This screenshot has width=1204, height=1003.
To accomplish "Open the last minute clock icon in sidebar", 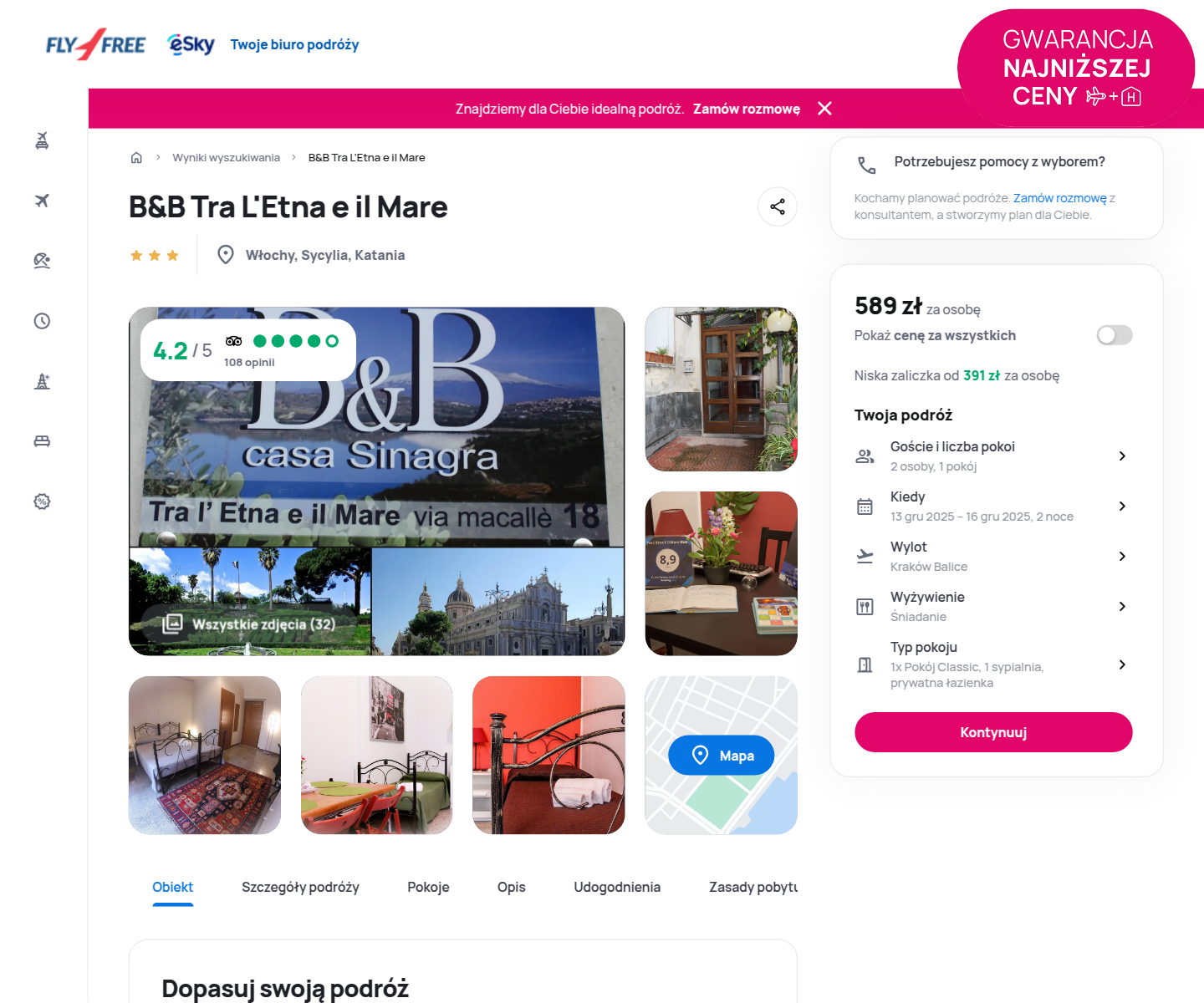I will coord(42,321).
